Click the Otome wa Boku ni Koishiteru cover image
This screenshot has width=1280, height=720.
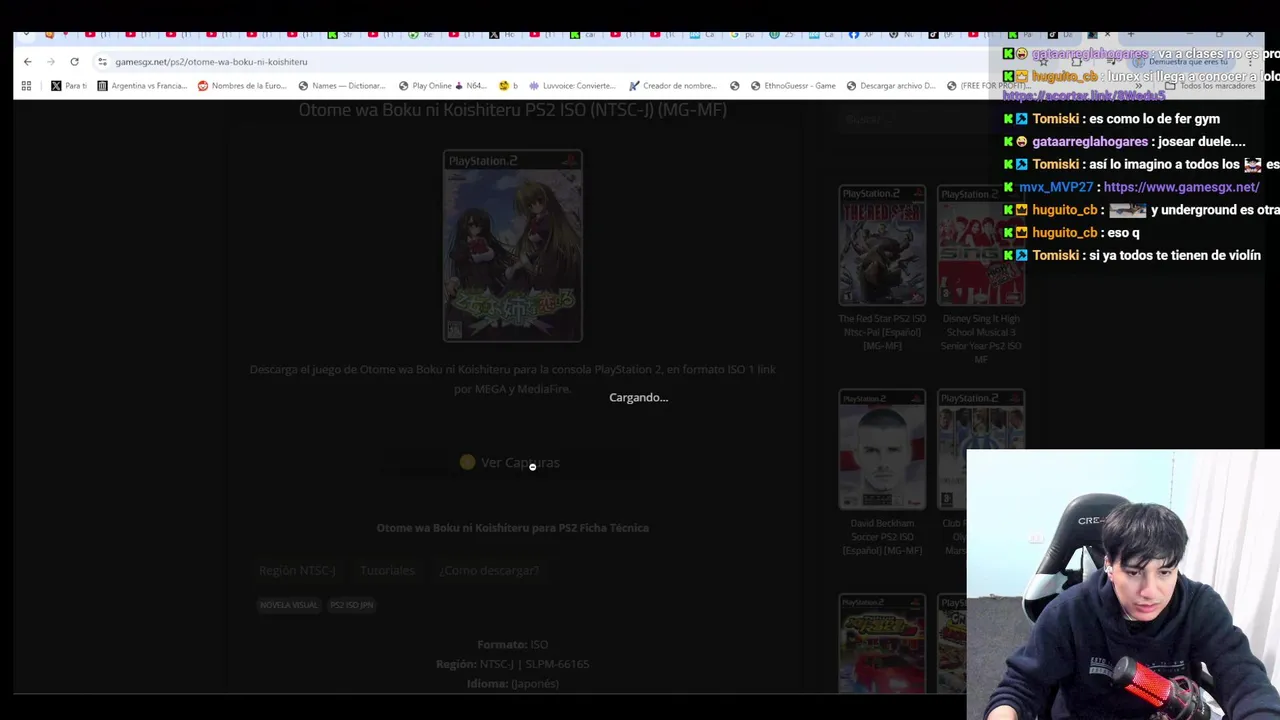[512, 246]
